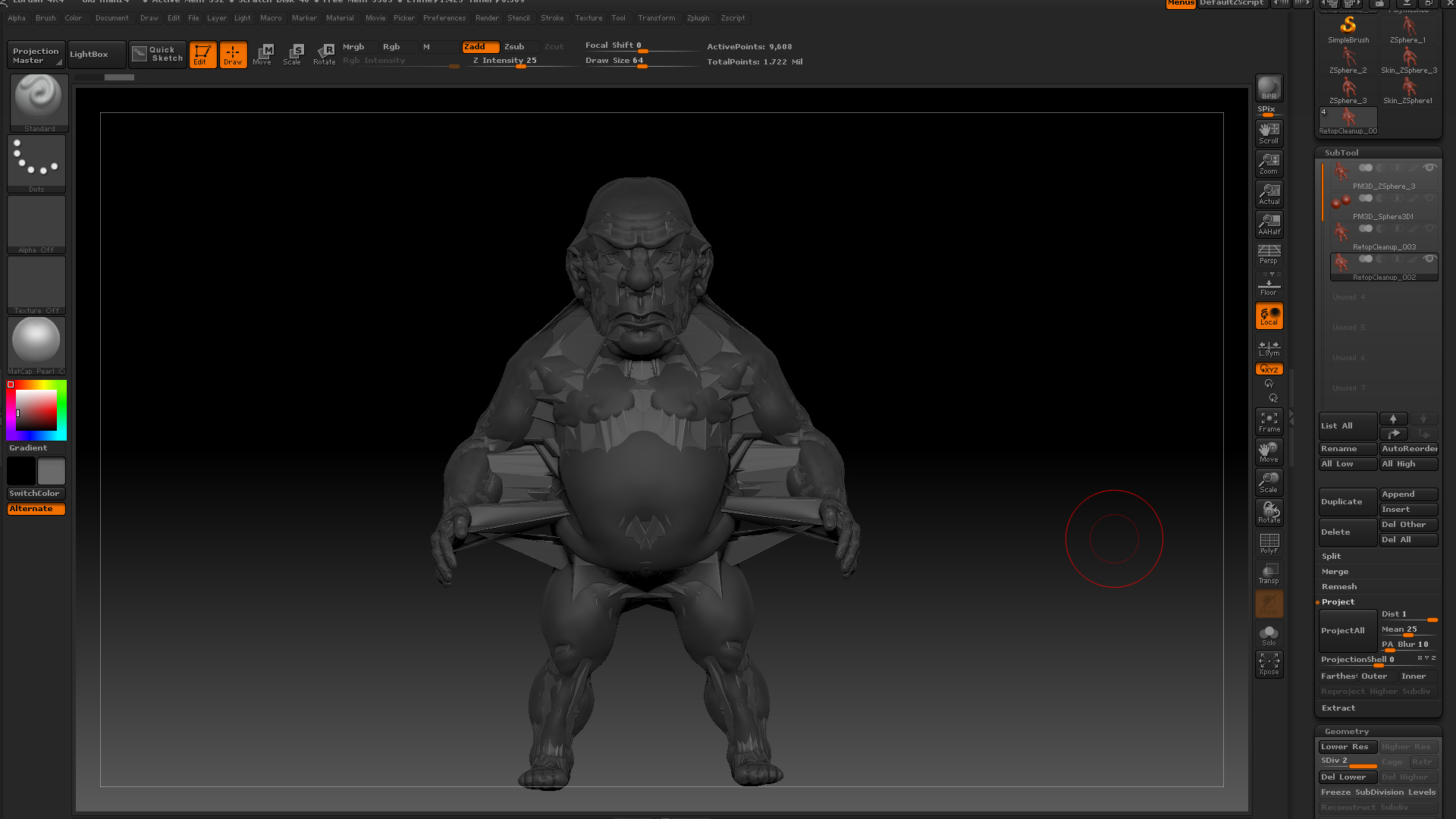Open the Zplugin menu
Image resolution: width=1456 pixels, height=819 pixels.
(x=698, y=18)
